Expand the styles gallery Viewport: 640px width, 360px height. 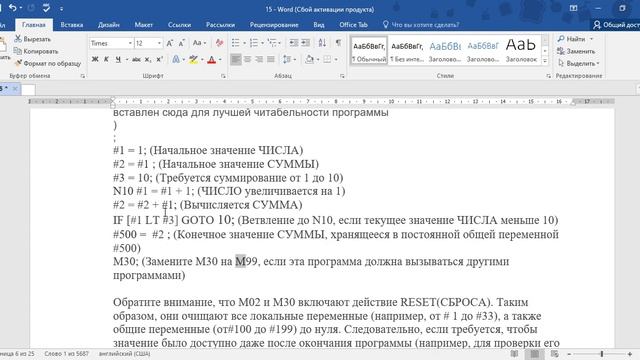click(544, 60)
